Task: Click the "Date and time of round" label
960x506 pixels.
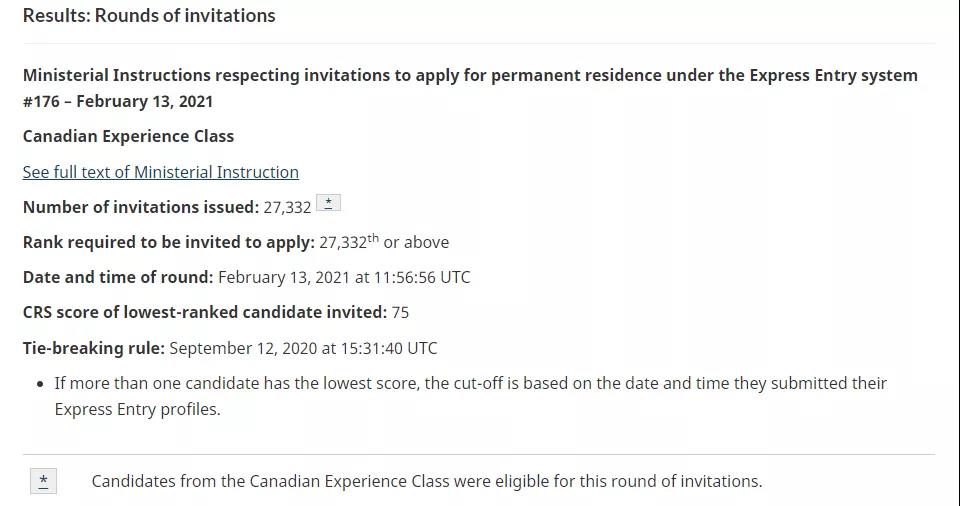Action: coord(117,277)
